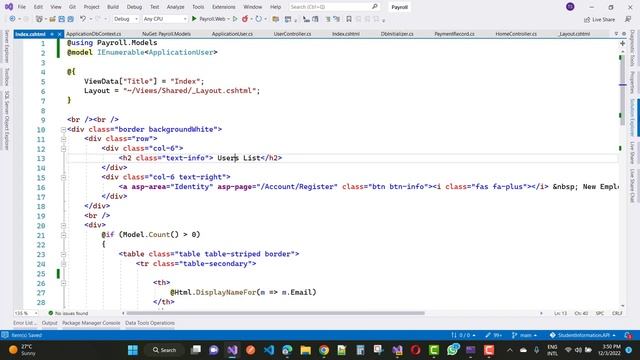Start debugging with the green Play icon
640x360 pixels.
[194, 19]
